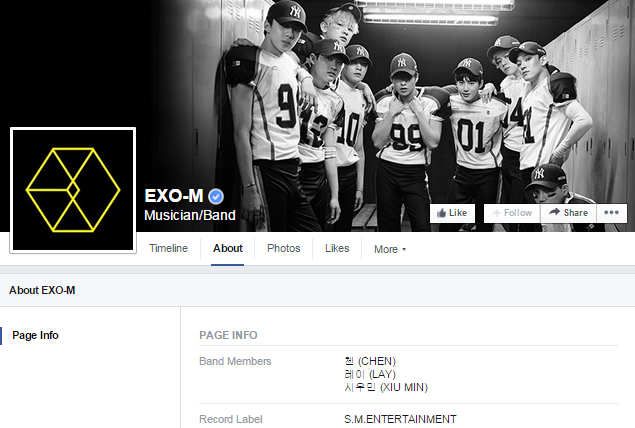The height and width of the screenshot is (428, 635).
Task: Expand the More dropdown tab
Action: tap(390, 249)
